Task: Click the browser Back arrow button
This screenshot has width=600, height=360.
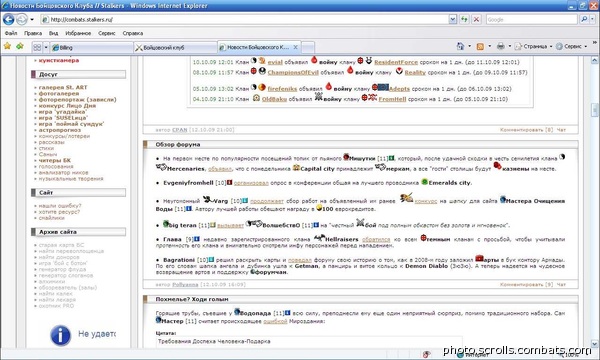Action: click(x=8, y=19)
